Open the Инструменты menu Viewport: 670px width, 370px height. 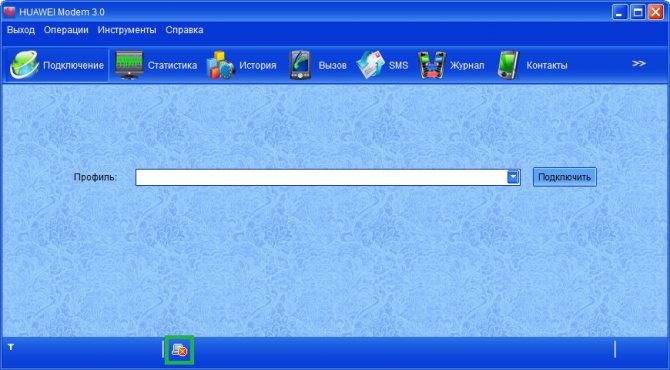coord(127,30)
